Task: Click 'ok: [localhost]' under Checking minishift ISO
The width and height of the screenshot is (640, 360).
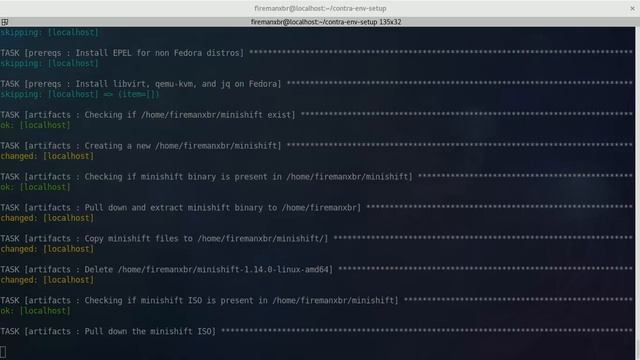Action: (x=36, y=311)
